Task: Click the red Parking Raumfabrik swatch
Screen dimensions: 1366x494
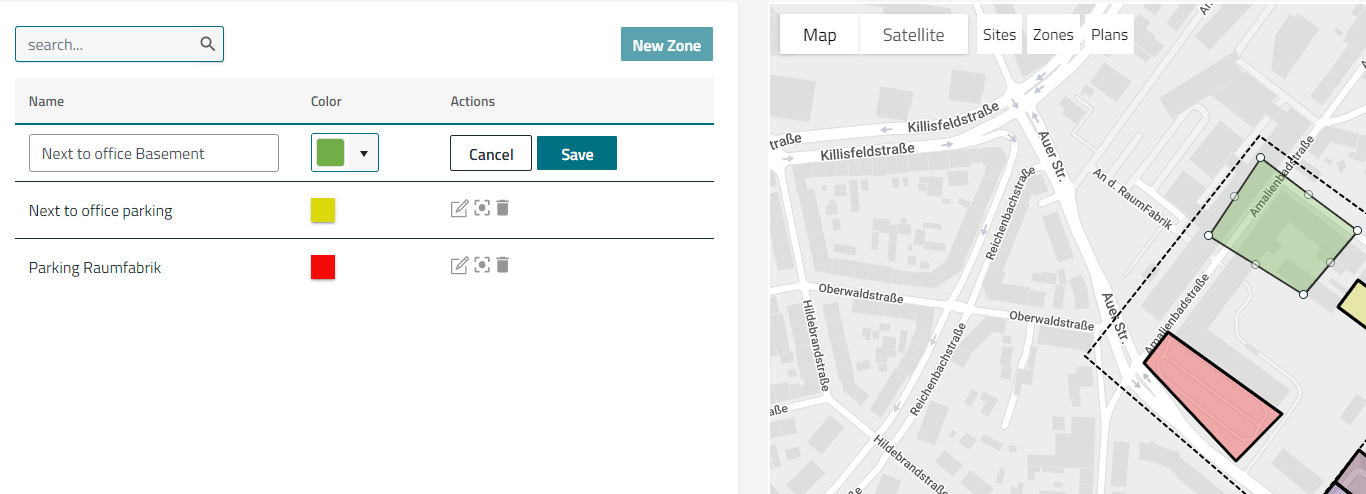Action: click(323, 267)
